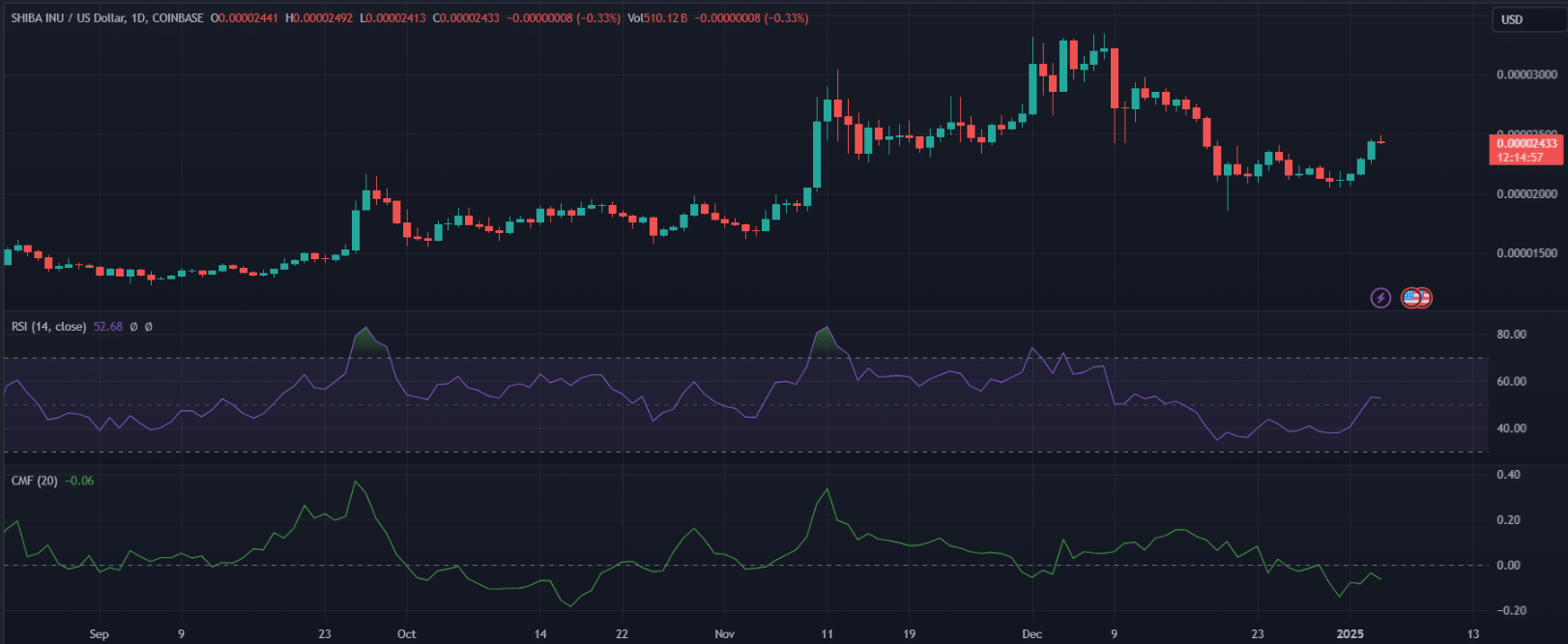Click the purple lightning bolt icon

tap(1380, 298)
